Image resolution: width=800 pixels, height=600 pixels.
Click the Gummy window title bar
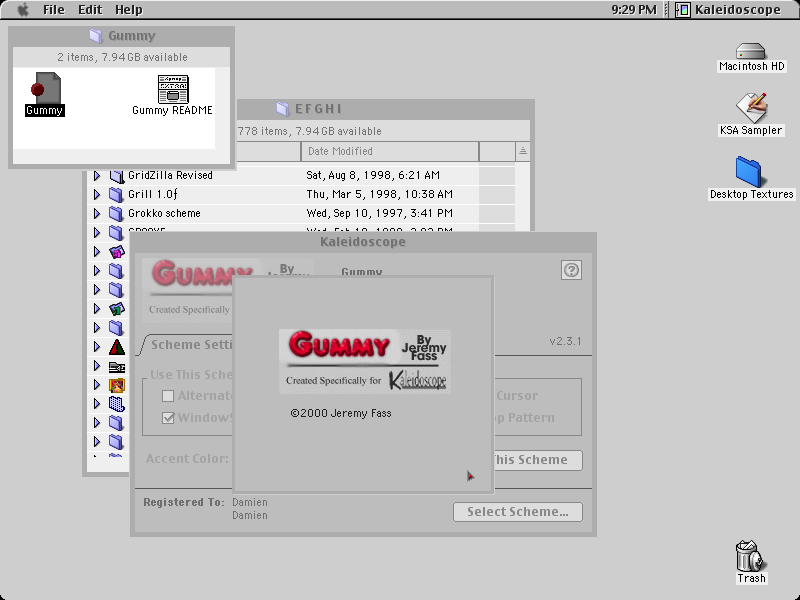tap(121, 36)
